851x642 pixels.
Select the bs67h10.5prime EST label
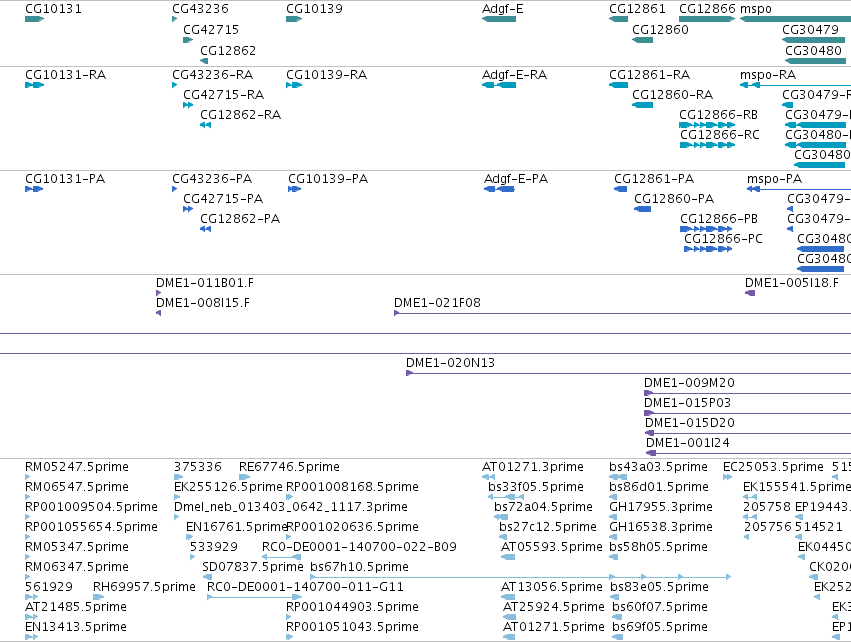pyautogui.click(x=359, y=567)
